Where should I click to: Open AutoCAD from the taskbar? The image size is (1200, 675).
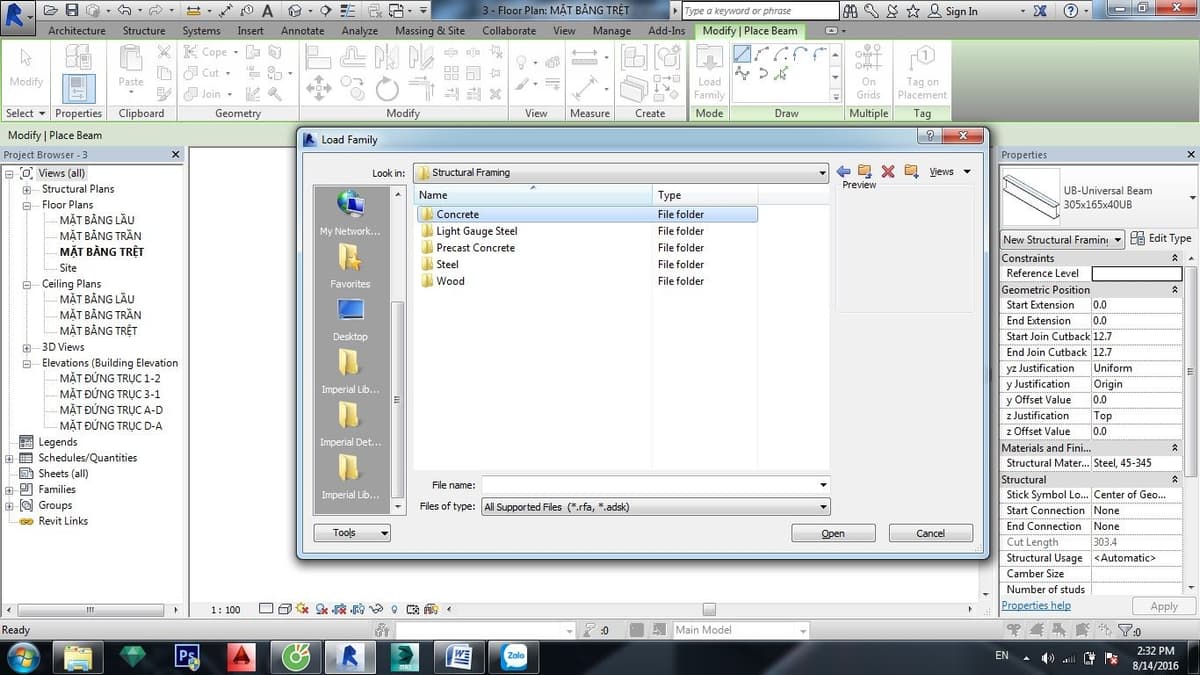coord(241,657)
